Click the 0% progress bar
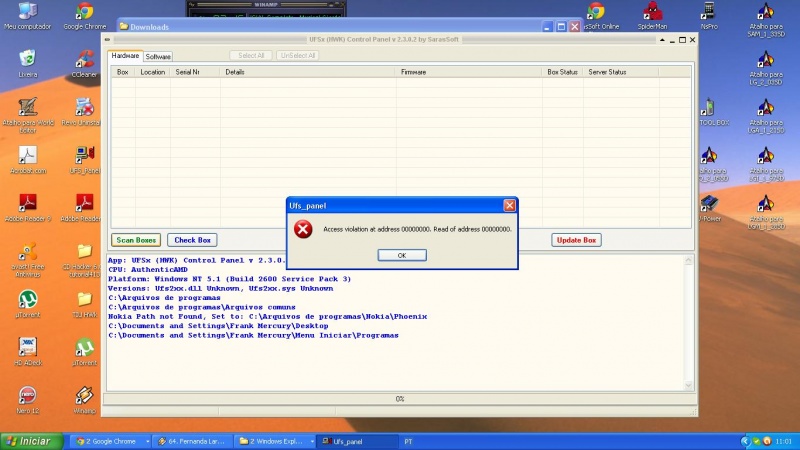The height and width of the screenshot is (450, 800). coord(399,399)
